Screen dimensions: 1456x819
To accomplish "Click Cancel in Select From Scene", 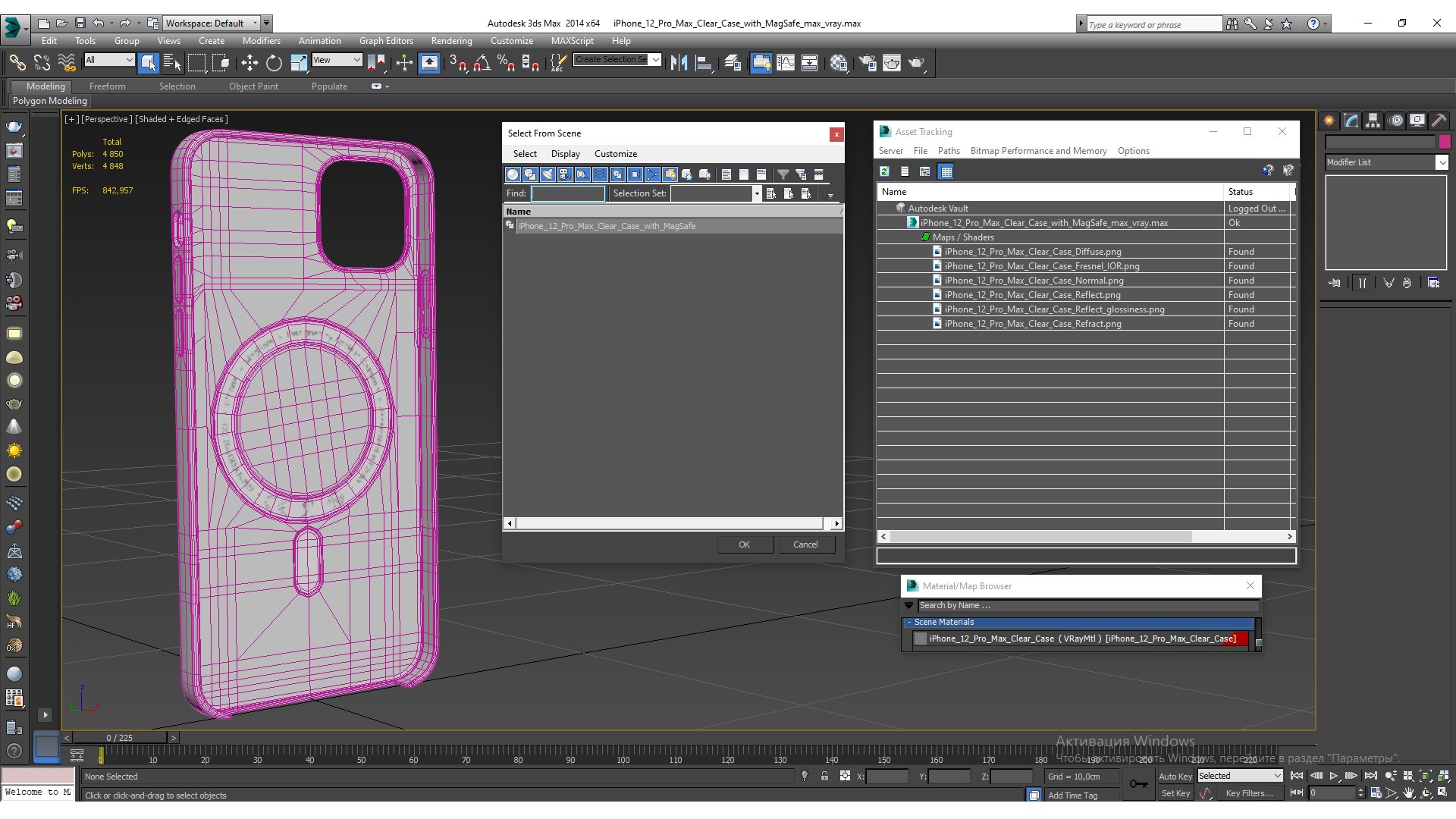I will (805, 544).
